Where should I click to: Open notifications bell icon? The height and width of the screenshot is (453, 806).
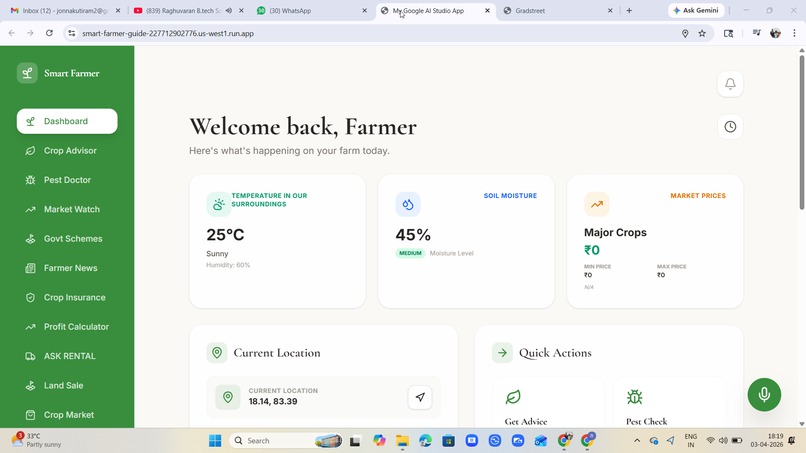coord(730,84)
